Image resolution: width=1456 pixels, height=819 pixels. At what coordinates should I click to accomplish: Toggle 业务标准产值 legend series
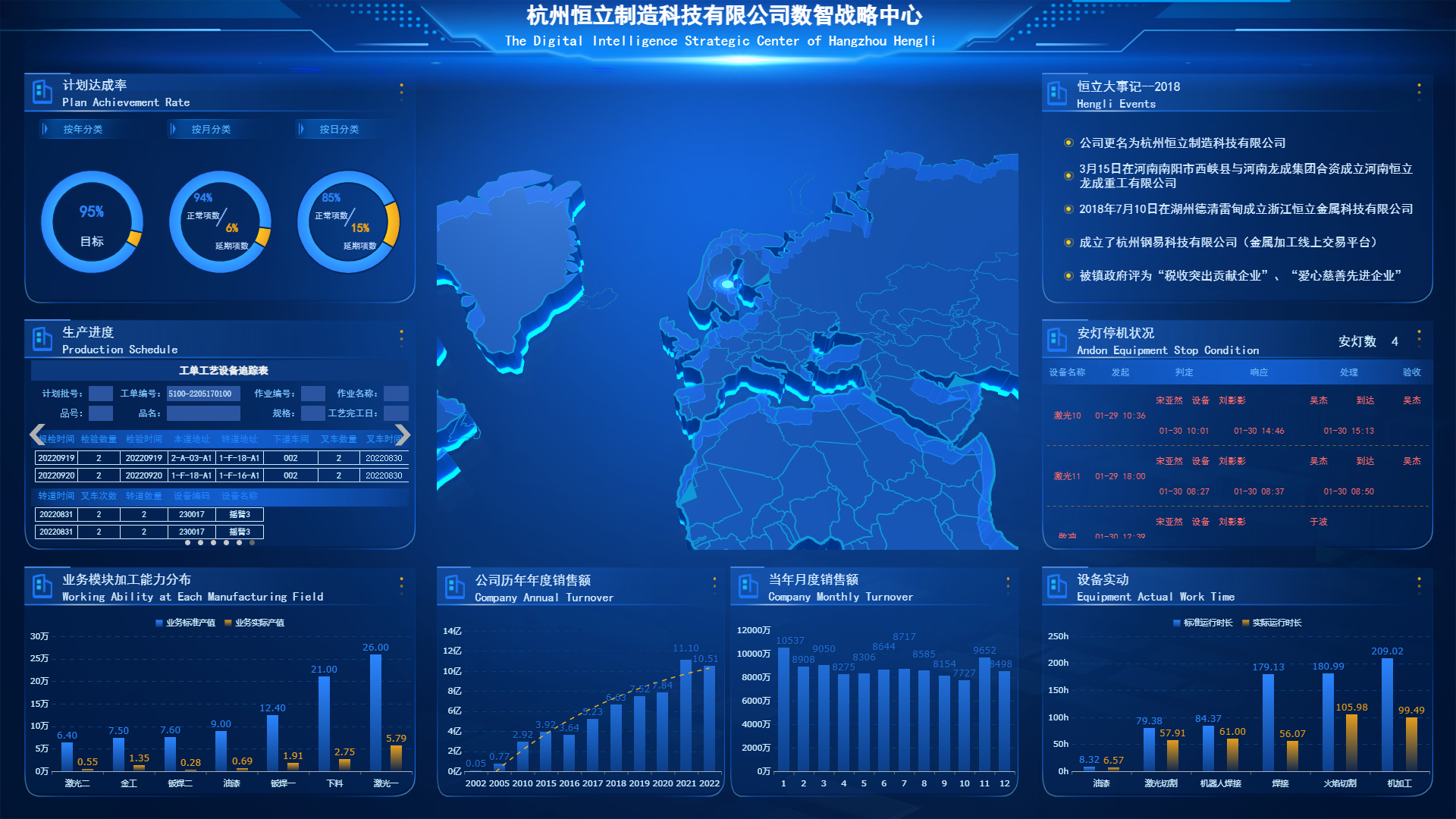185,623
